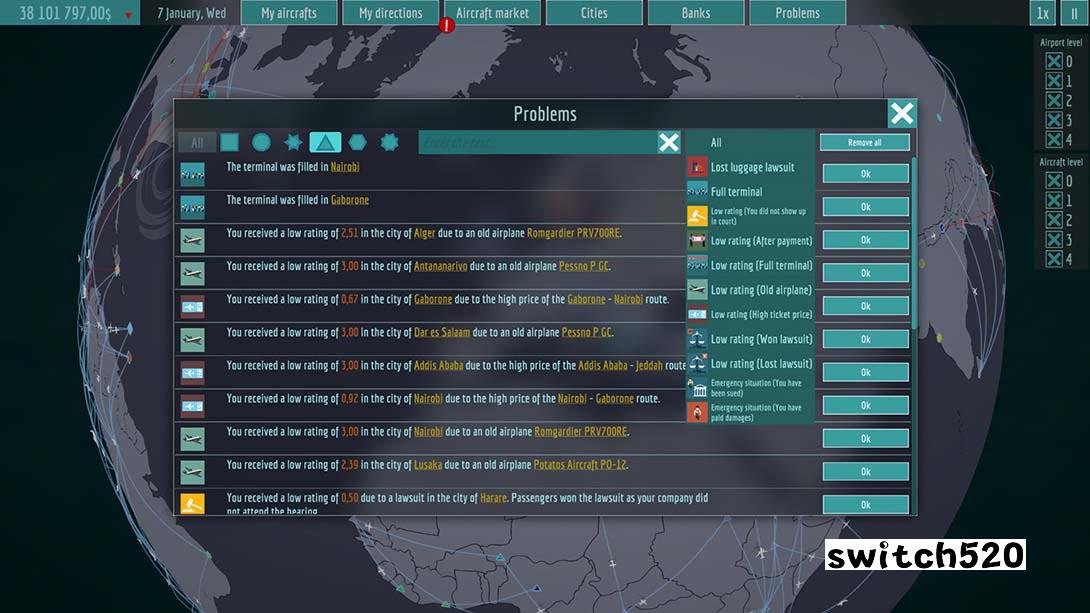Open the Antananarivo city link
Image resolution: width=1090 pixels, height=613 pixels.
tap(441, 266)
